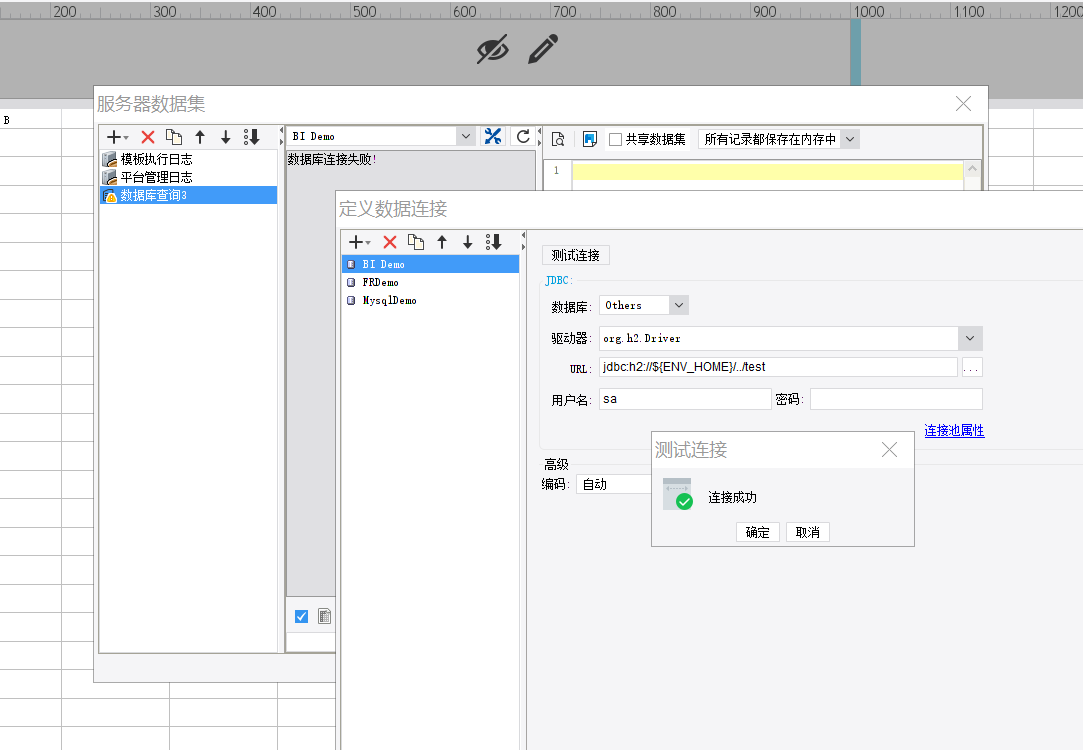This screenshot has height=750, width=1083.
Task: Select the FRDemo data connection
Action: [430, 282]
